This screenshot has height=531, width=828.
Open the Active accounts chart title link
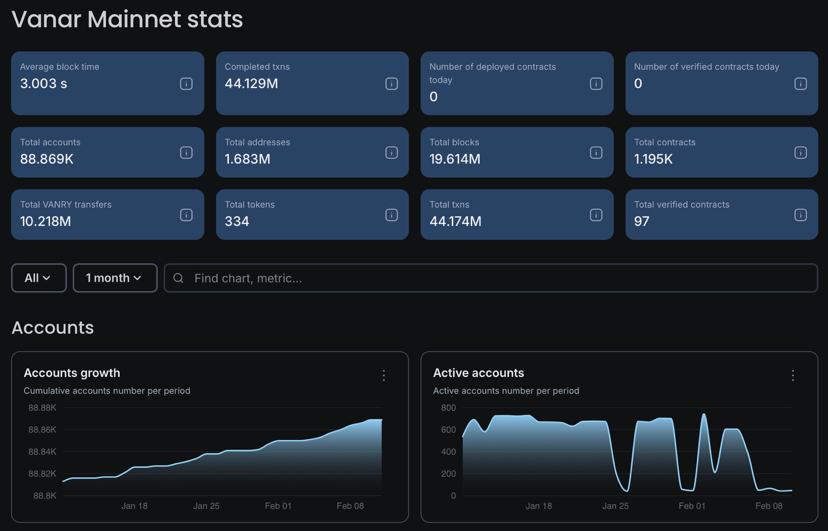(478, 373)
